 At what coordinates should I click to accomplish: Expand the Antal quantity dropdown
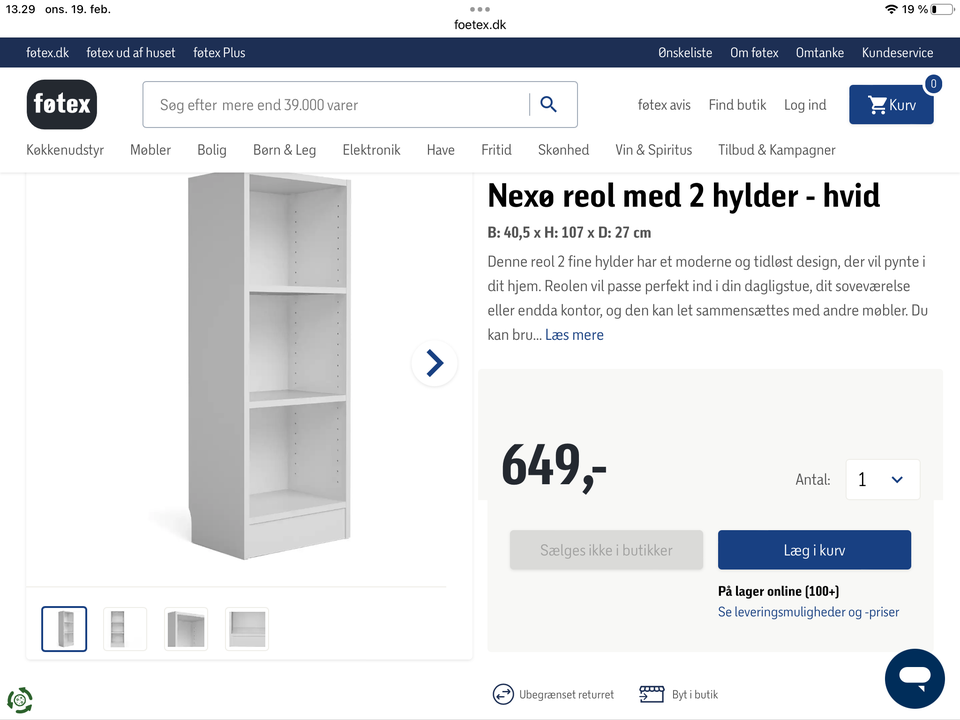click(882, 480)
